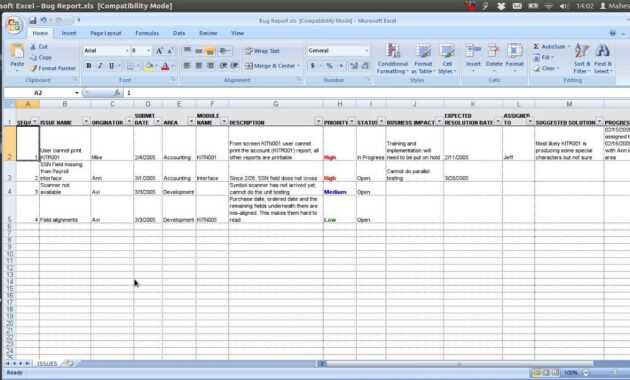The image size is (630, 380).
Task: Click the Increase Font Size icon
Action: [x=159, y=51]
